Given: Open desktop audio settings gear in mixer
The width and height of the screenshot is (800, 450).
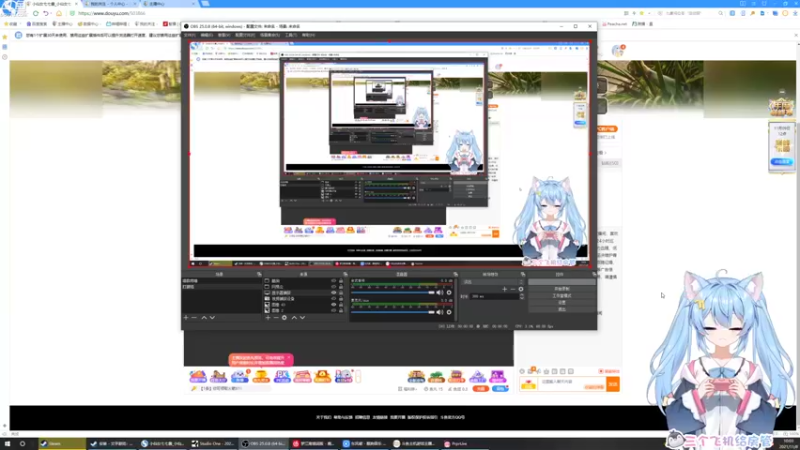Looking at the screenshot, I should point(449,293).
